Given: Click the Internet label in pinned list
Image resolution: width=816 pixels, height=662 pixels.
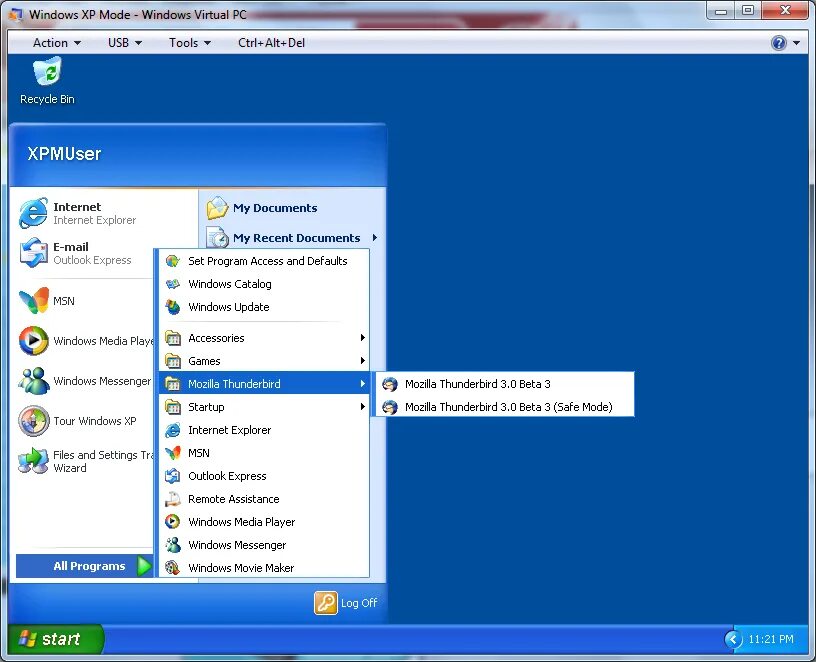Looking at the screenshot, I should [77, 207].
